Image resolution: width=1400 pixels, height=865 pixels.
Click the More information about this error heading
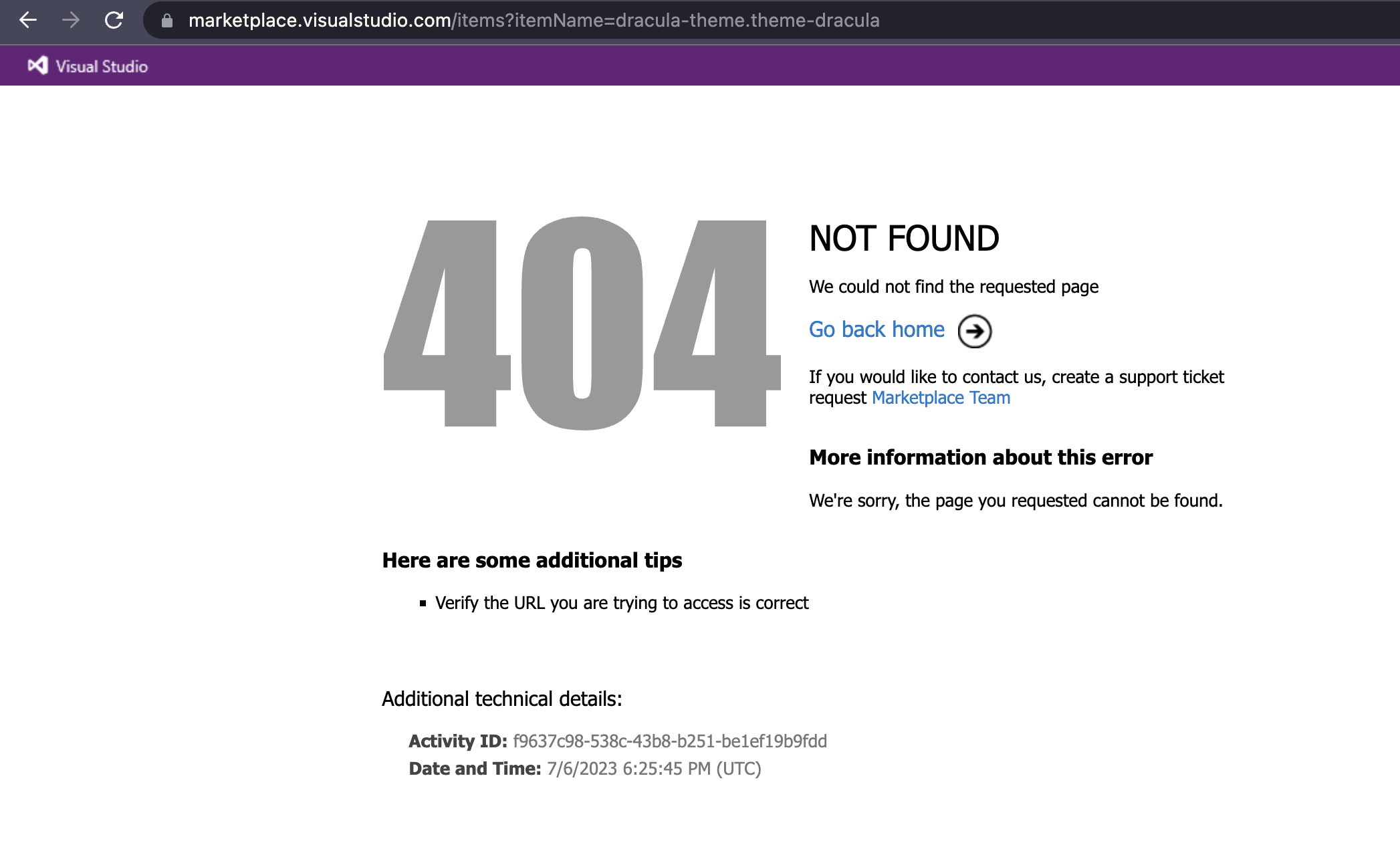(981, 457)
